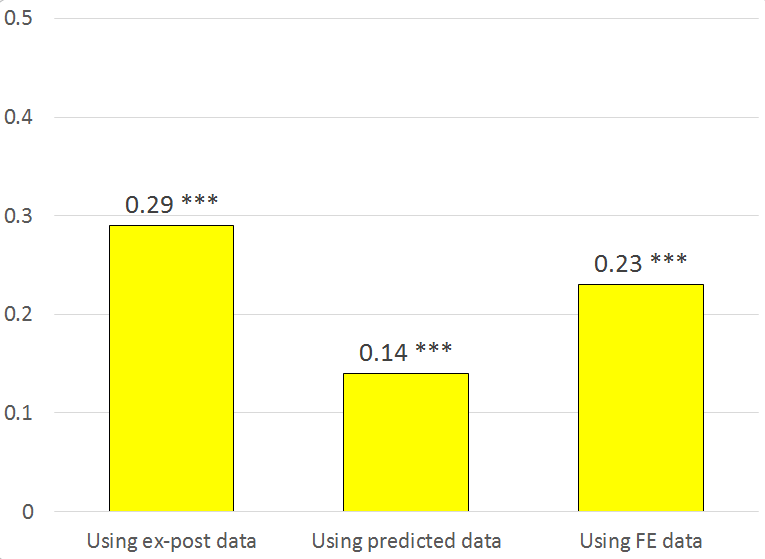The height and width of the screenshot is (559, 765).
Task: Click the 0.1 vertical axis label
Action: [x=21, y=413]
